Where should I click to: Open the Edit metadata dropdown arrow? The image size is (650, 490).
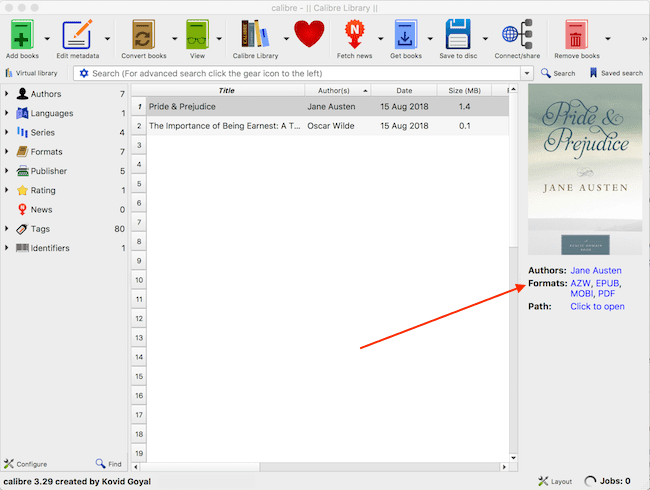107,39
